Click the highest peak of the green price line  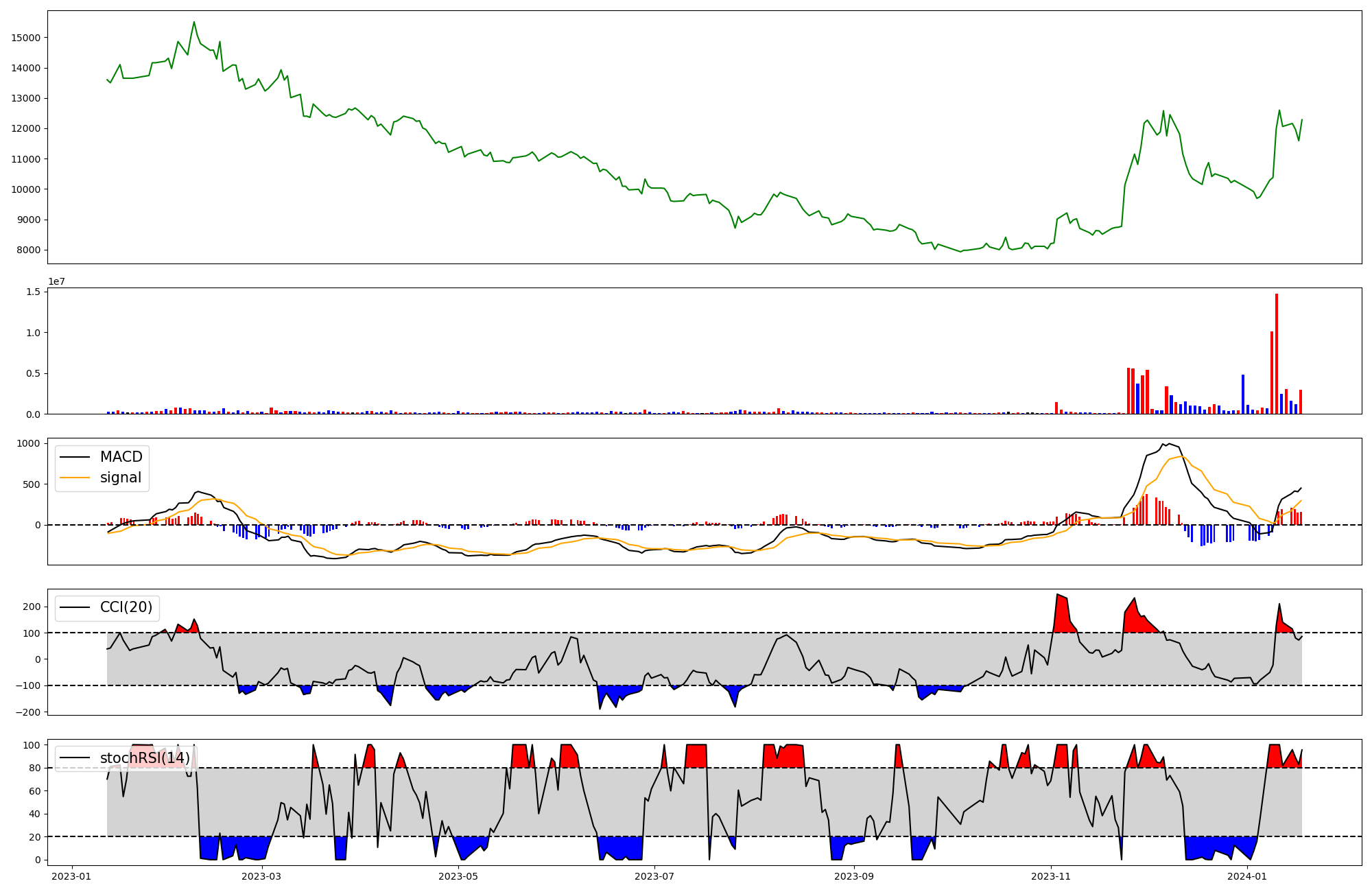[x=194, y=23]
